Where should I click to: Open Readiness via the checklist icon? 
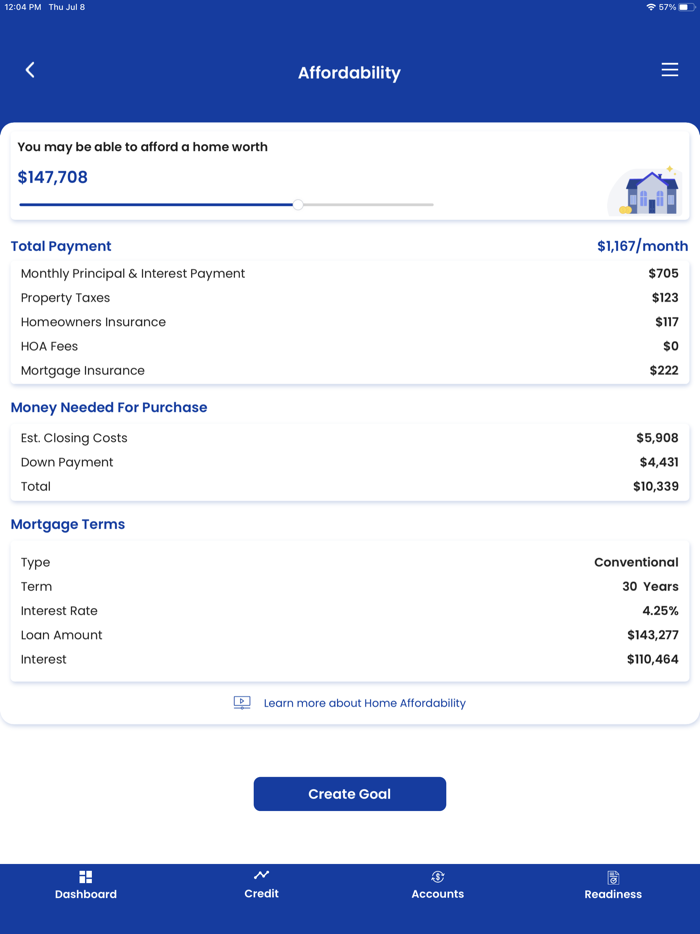[x=613, y=874]
